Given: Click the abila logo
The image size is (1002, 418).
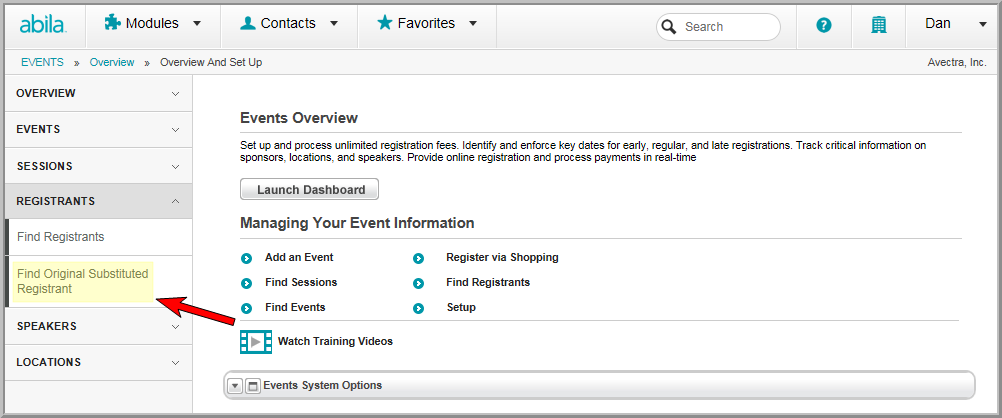Looking at the screenshot, I should point(43,24).
